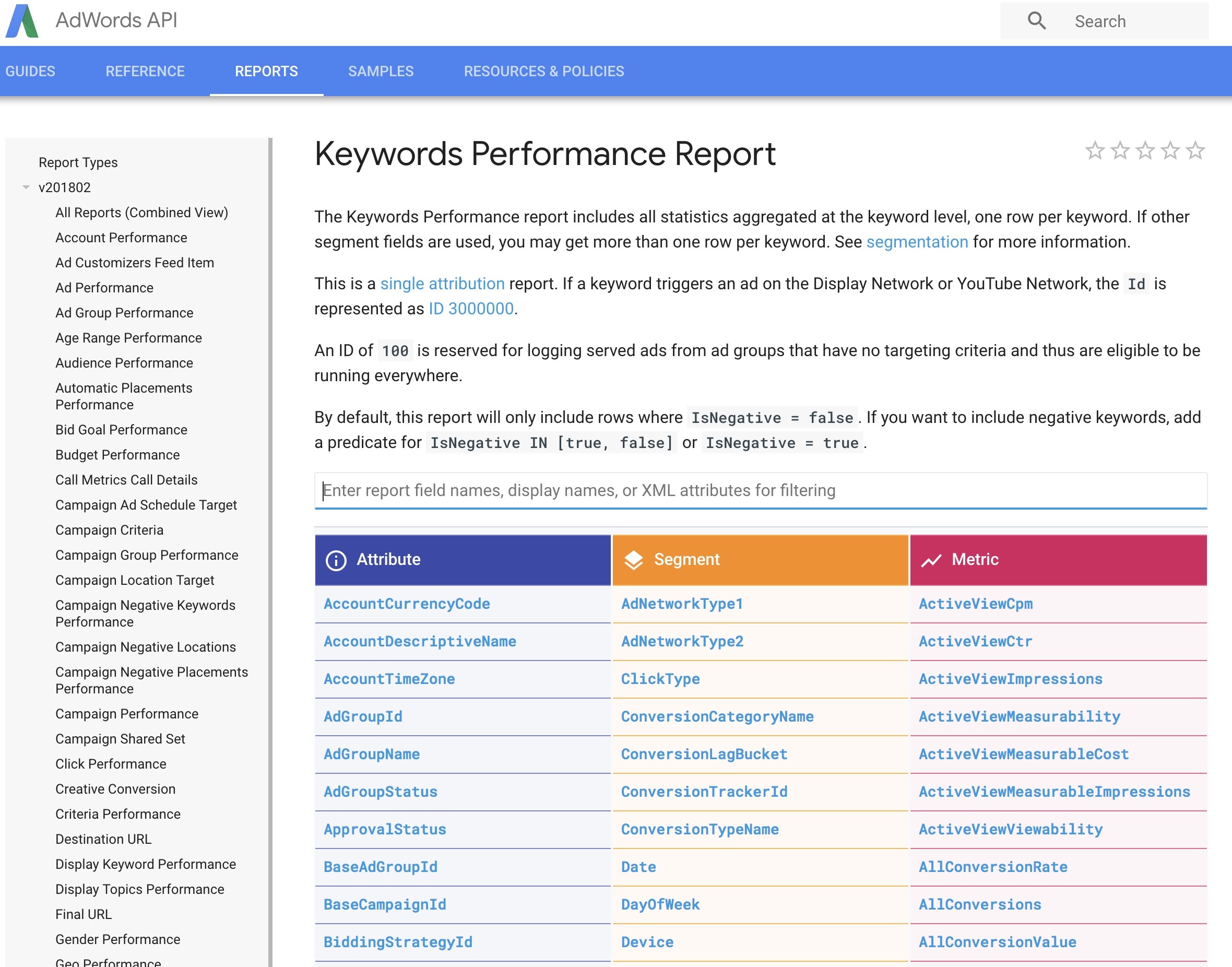The width and height of the screenshot is (1232, 967).
Task: Click the Metric column trend icon
Action: point(931,560)
